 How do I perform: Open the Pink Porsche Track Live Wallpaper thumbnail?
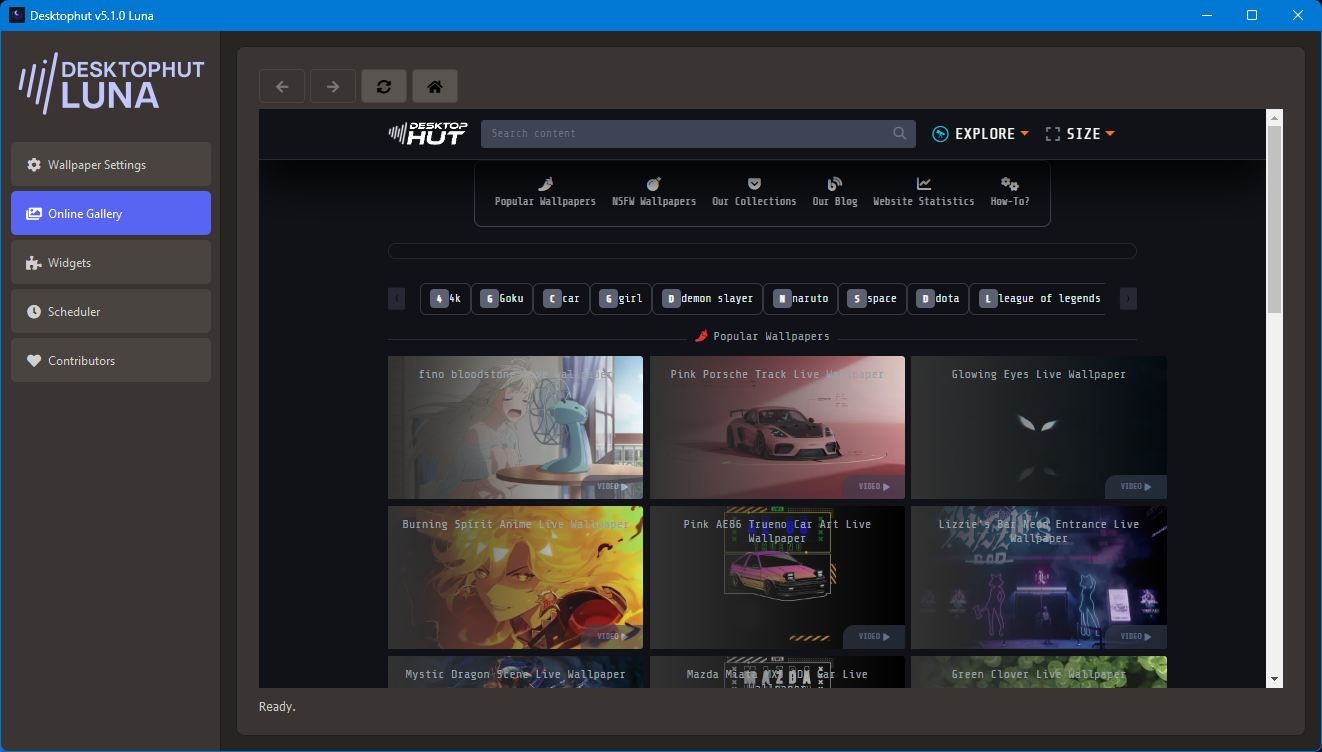tap(777, 427)
